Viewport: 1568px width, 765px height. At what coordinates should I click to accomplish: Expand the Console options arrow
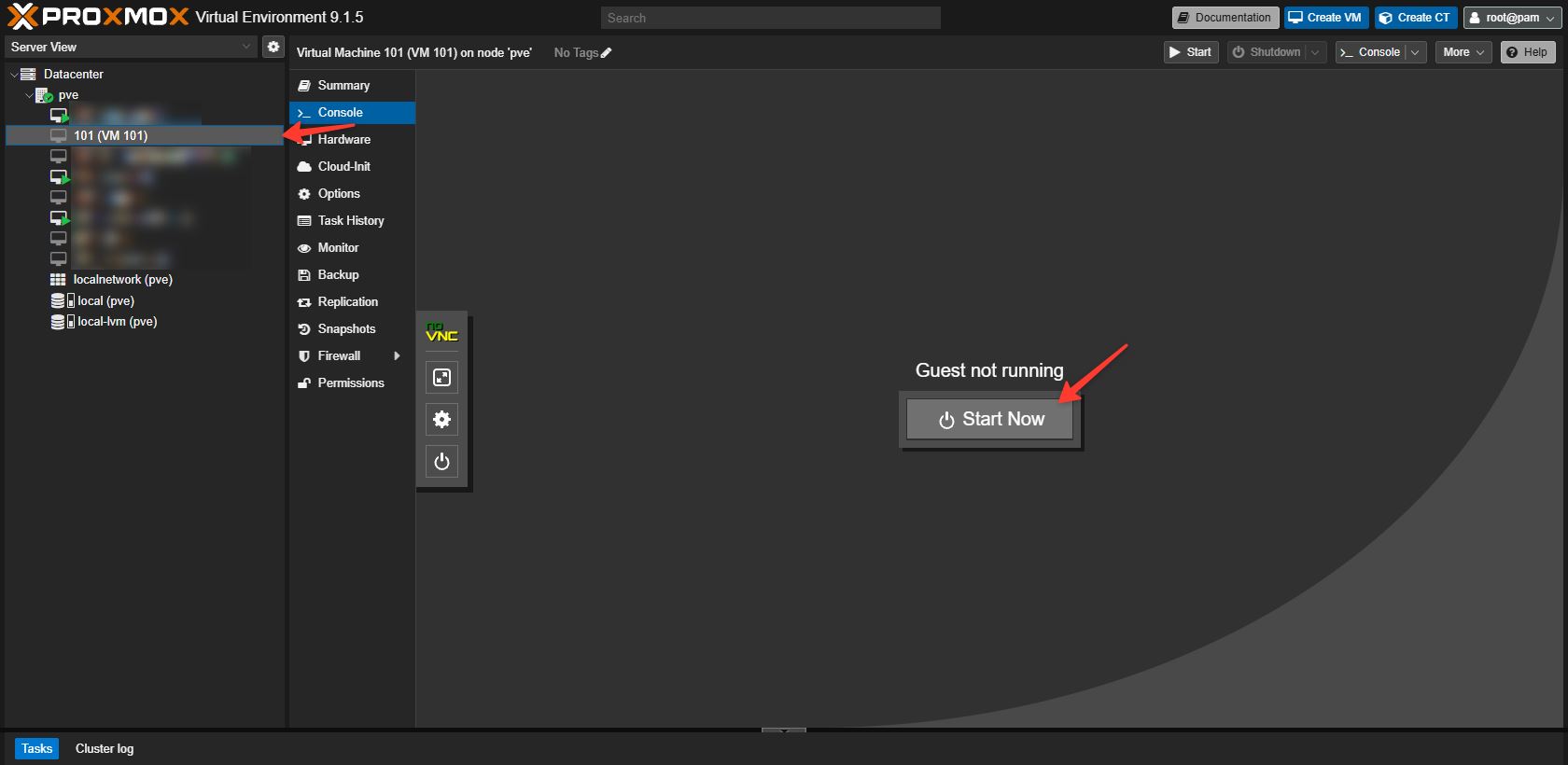click(1416, 52)
